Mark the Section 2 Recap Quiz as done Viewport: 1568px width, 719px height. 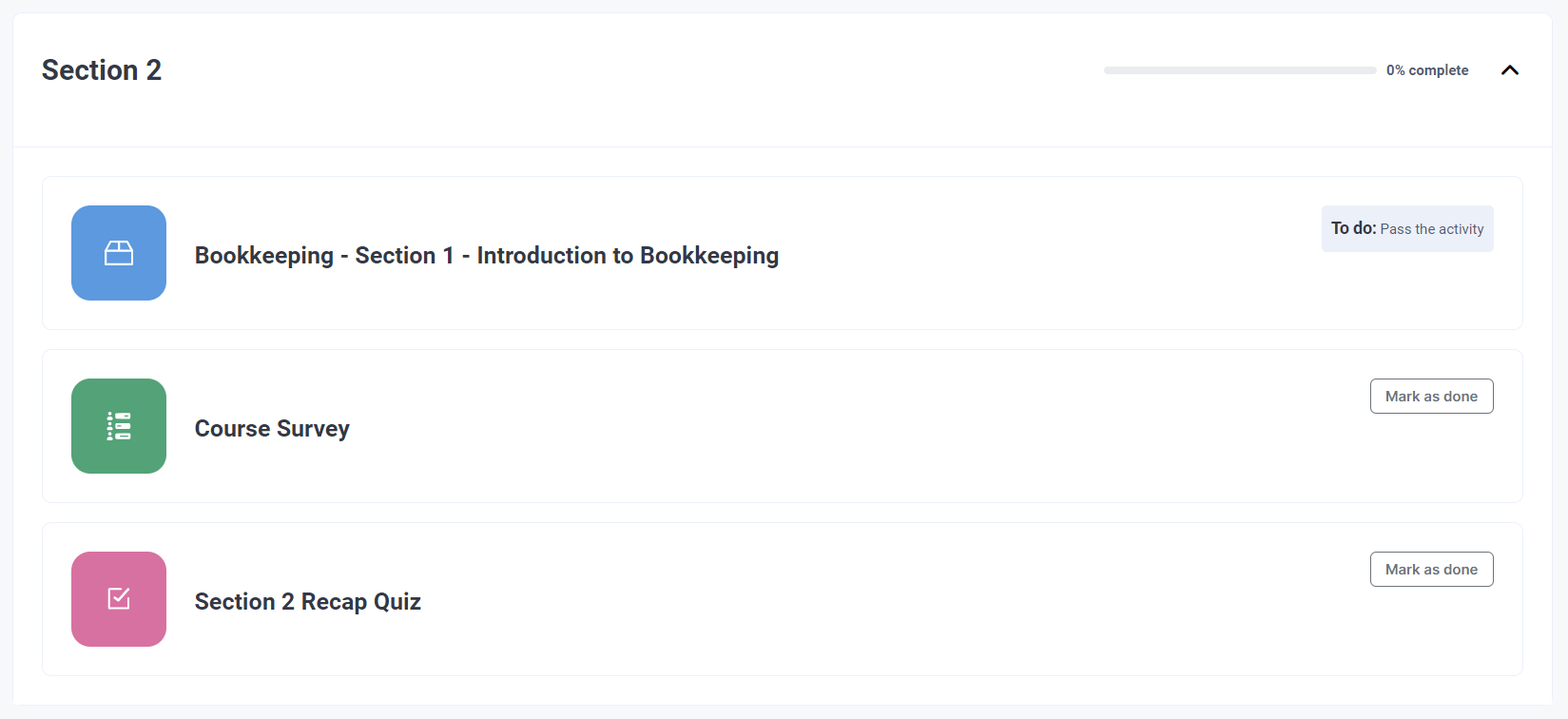1431,569
